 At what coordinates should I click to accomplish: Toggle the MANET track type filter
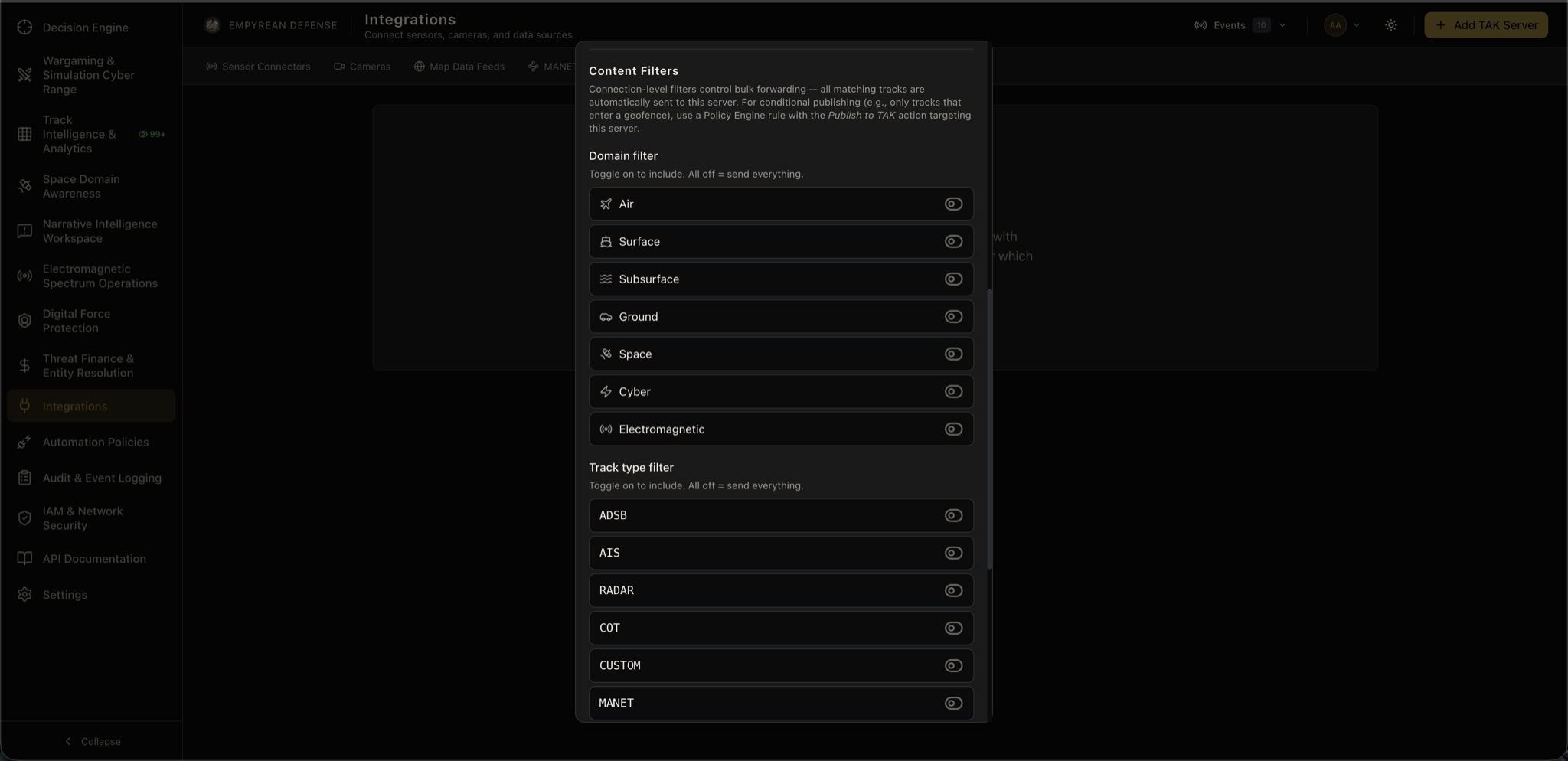pyautogui.click(x=953, y=704)
